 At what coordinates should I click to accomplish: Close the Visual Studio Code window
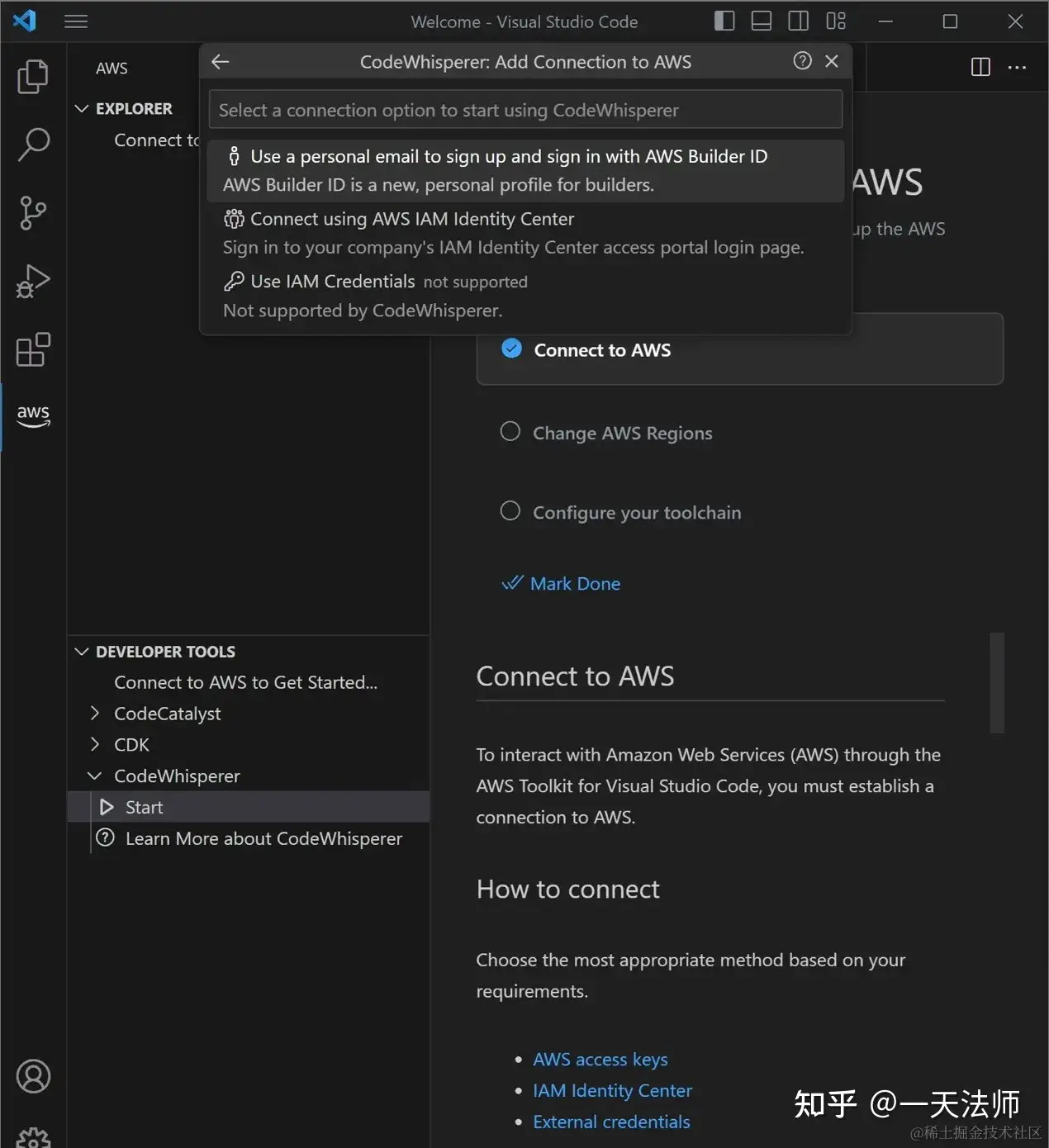[x=1015, y=21]
